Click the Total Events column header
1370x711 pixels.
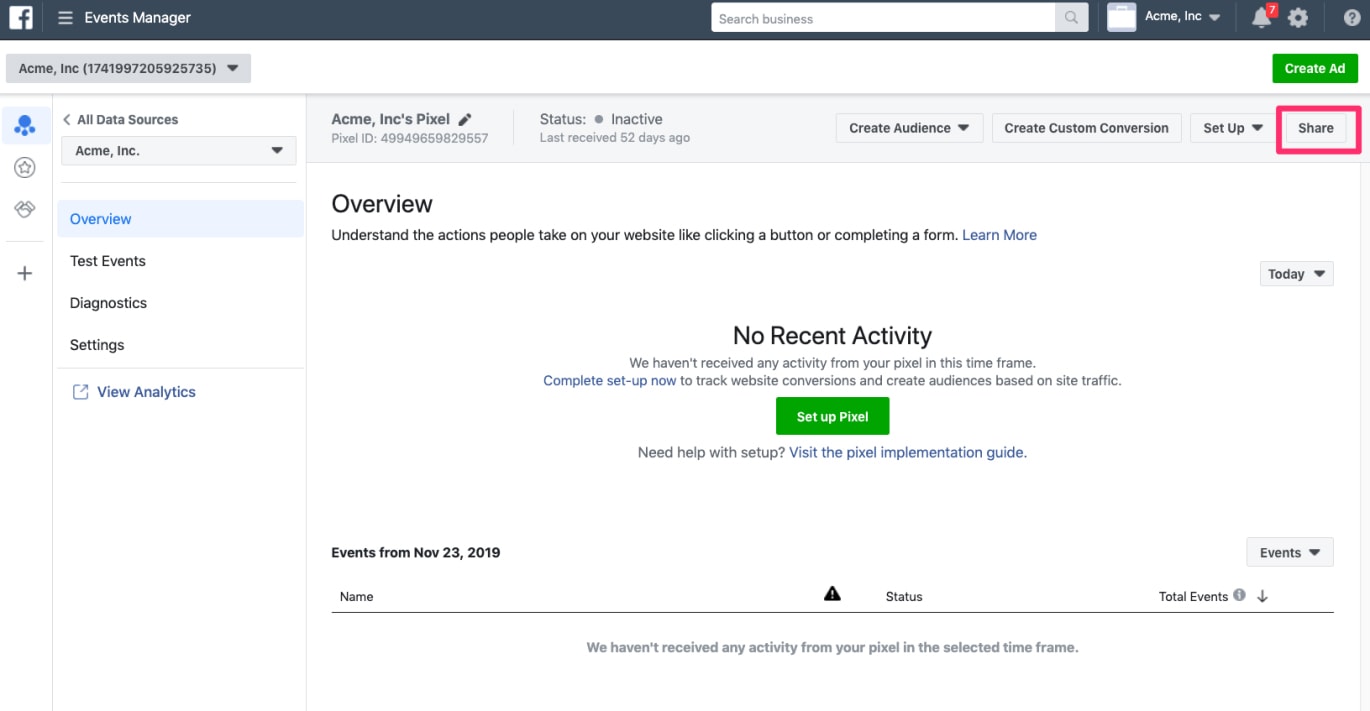(x=1193, y=597)
